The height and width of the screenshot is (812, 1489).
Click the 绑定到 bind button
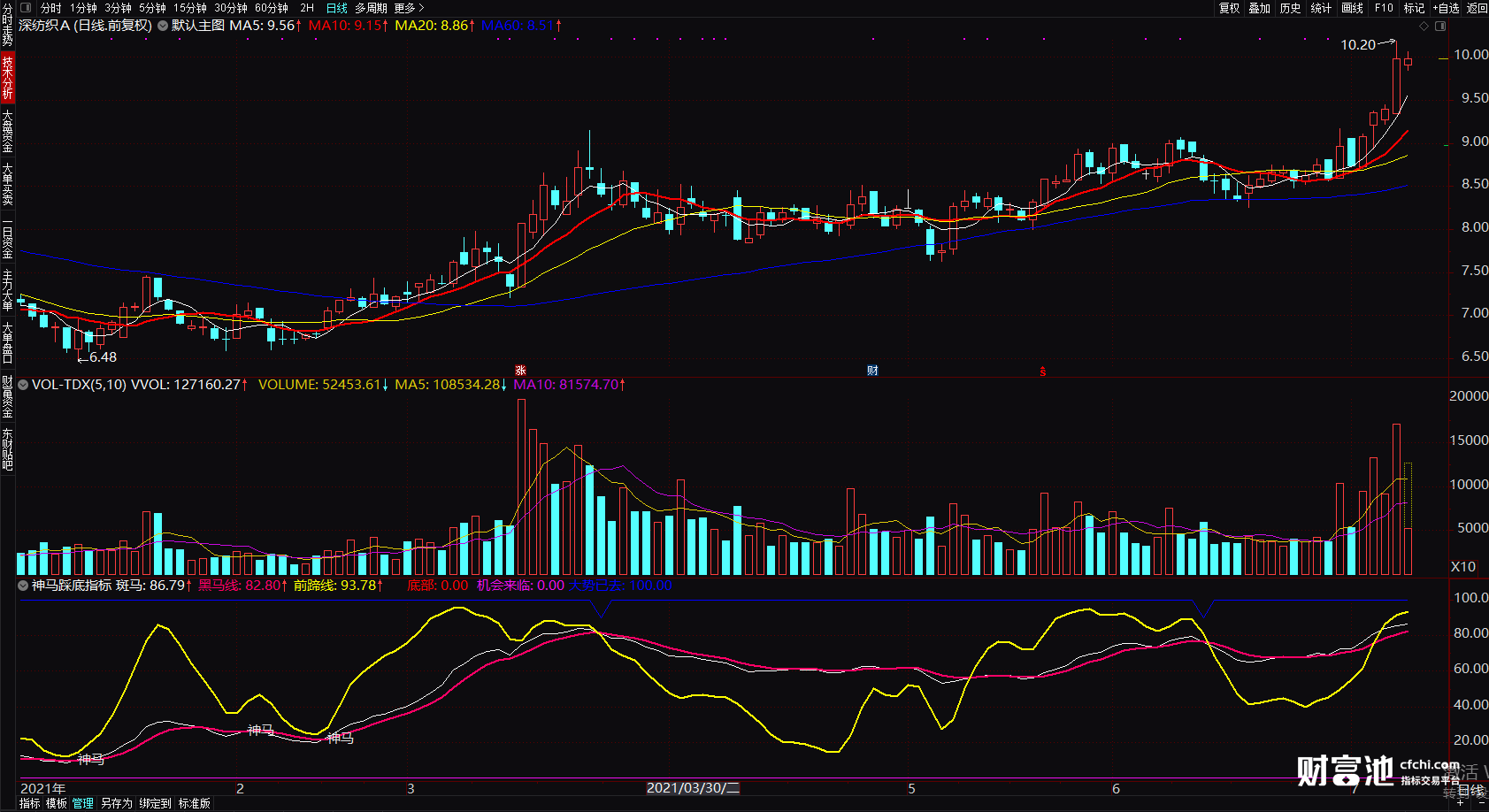tap(156, 803)
